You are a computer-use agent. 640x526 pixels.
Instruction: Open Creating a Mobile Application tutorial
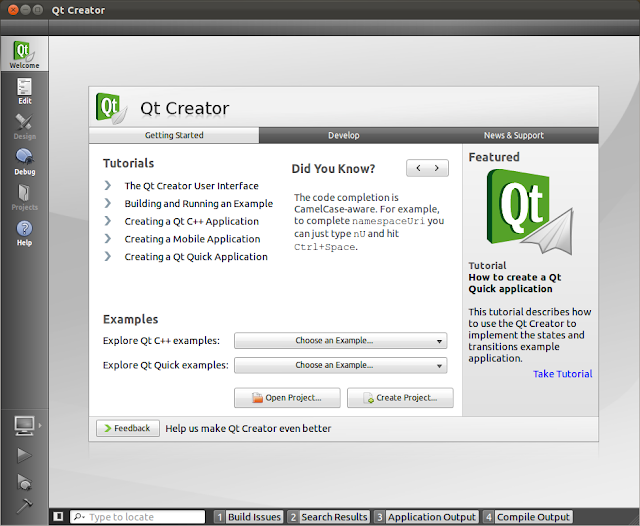point(192,239)
